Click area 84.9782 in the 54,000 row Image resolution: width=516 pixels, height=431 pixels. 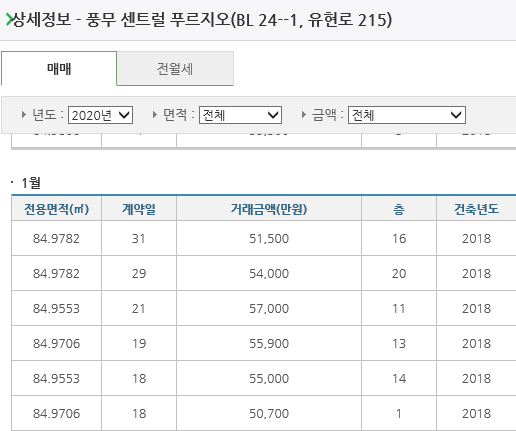[x=56, y=274]
